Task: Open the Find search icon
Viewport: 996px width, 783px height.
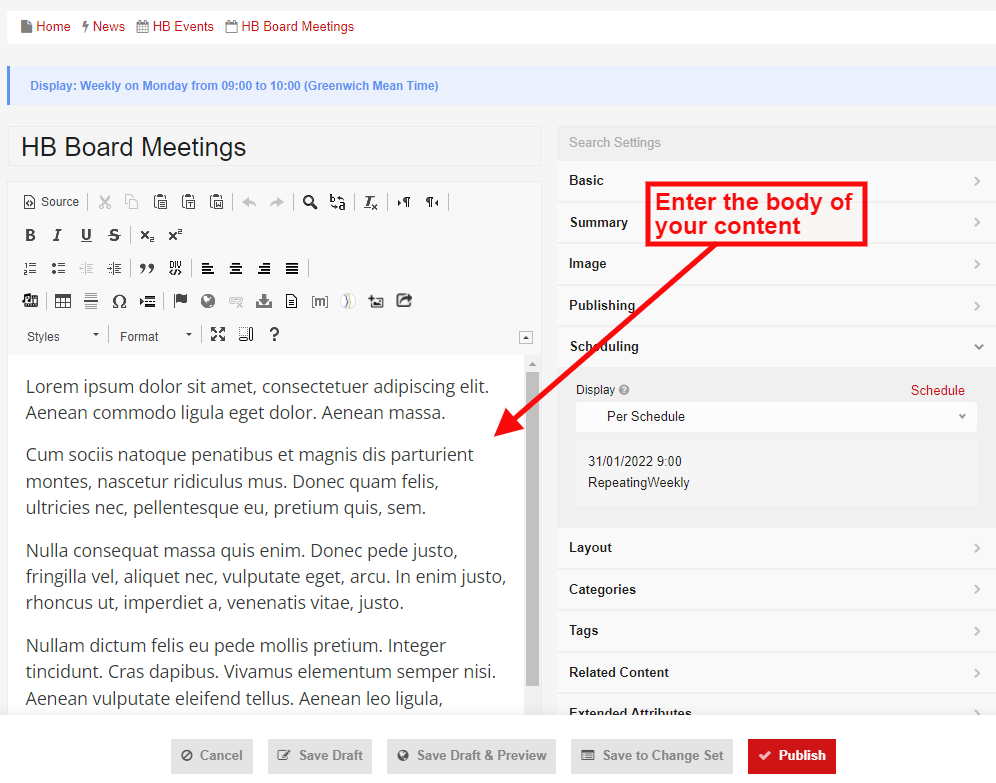Action: [x=311, y=201]
